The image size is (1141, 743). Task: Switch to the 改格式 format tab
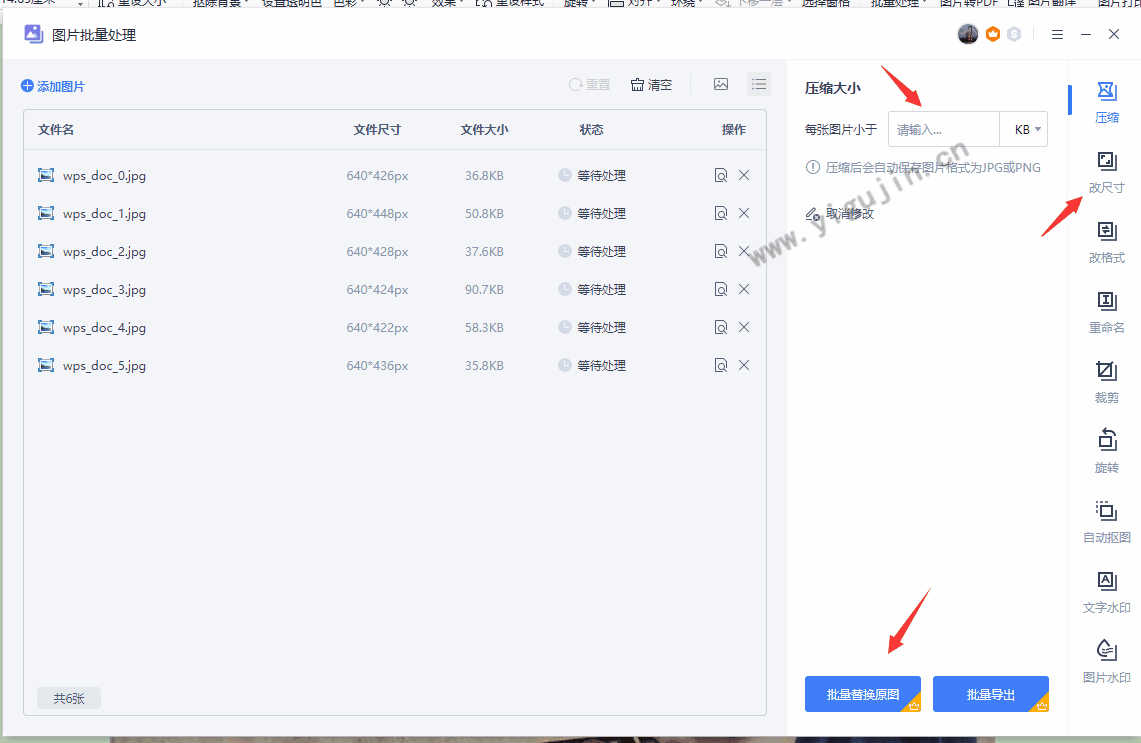click(1106, 242)
